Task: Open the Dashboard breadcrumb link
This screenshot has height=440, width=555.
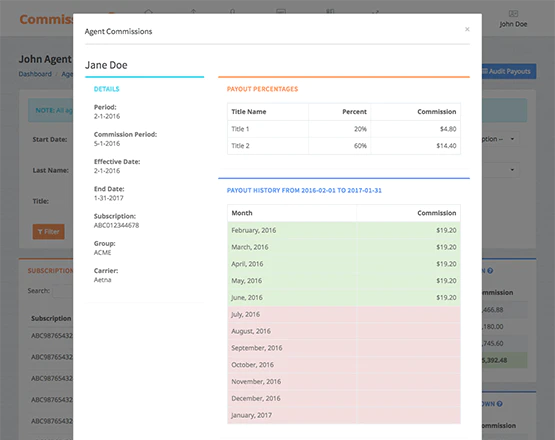Action: (35, 74)
